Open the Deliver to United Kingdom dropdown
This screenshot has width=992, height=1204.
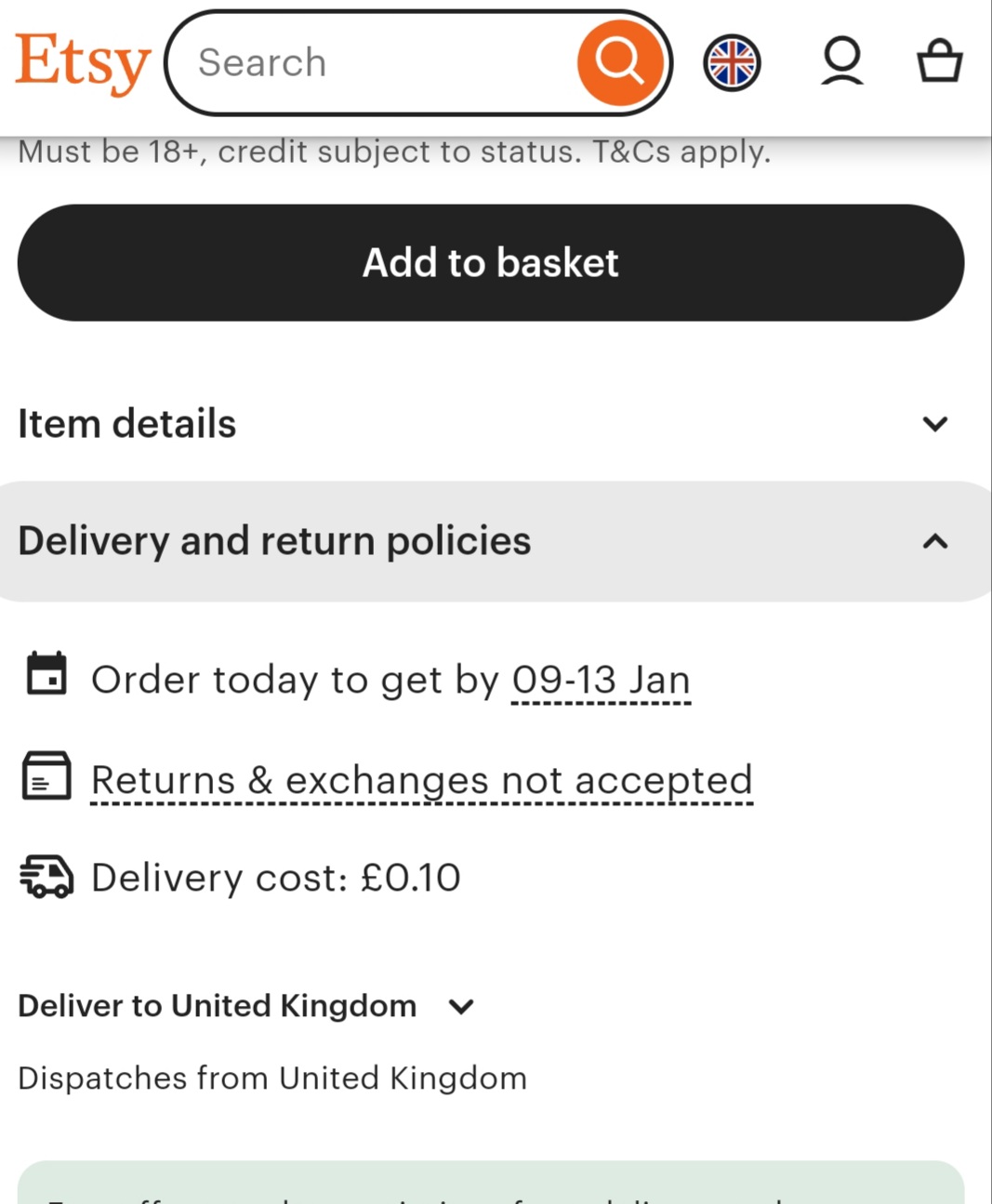(x=461, y=1006)
